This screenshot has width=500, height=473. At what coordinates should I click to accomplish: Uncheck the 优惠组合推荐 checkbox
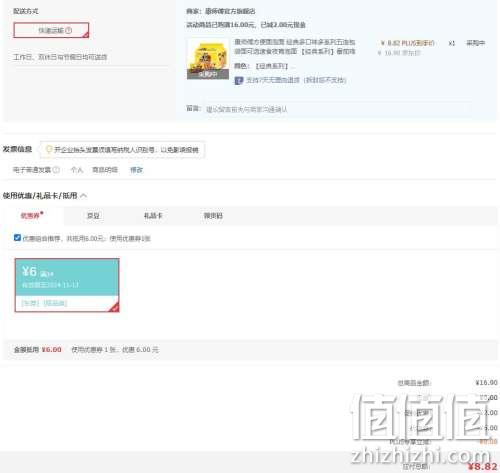click(17, 238)
